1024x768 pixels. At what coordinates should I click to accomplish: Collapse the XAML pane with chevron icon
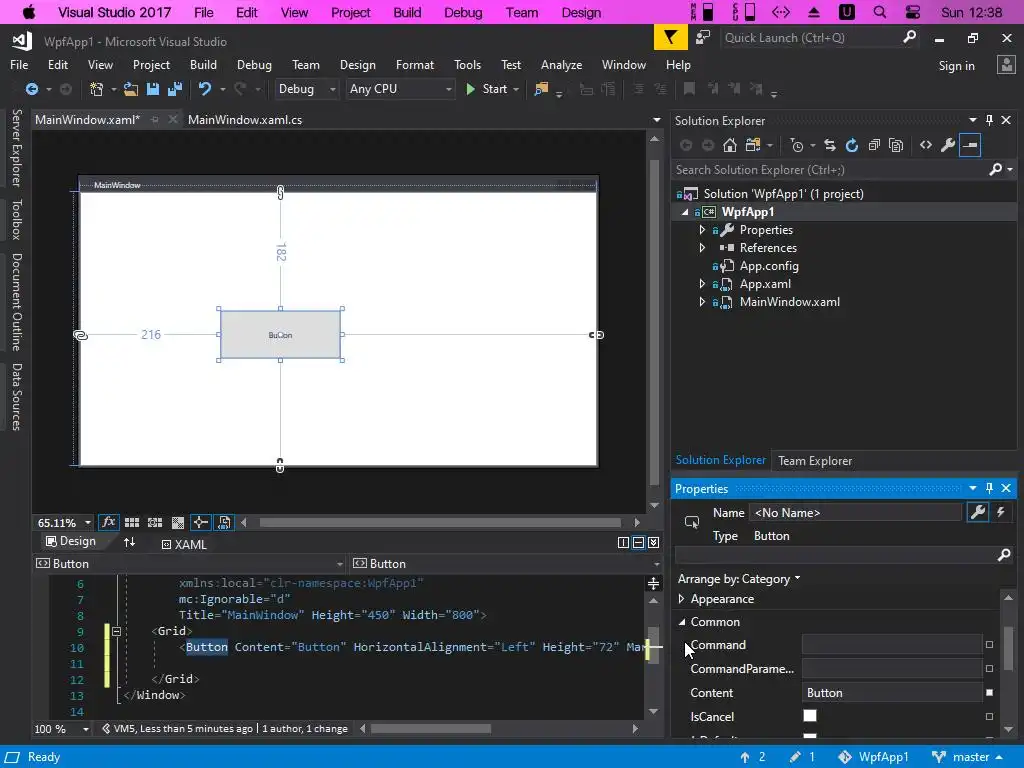pos(653,543)
